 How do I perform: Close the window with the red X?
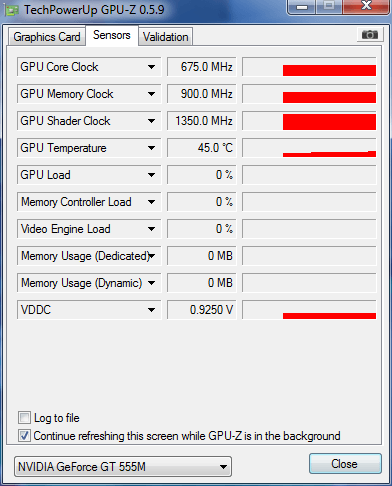point(367,6)
